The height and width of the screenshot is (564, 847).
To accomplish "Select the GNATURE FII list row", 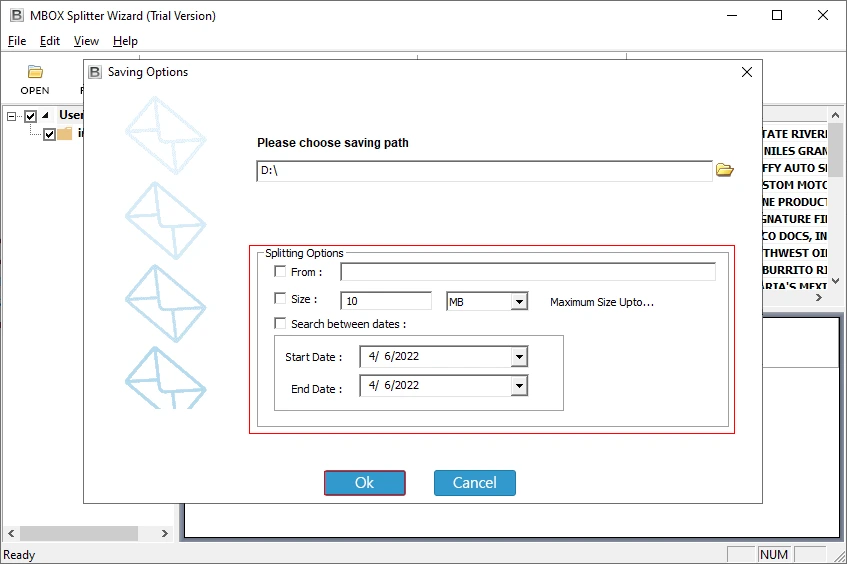I will pyautogui.click(x=795, y=219).
